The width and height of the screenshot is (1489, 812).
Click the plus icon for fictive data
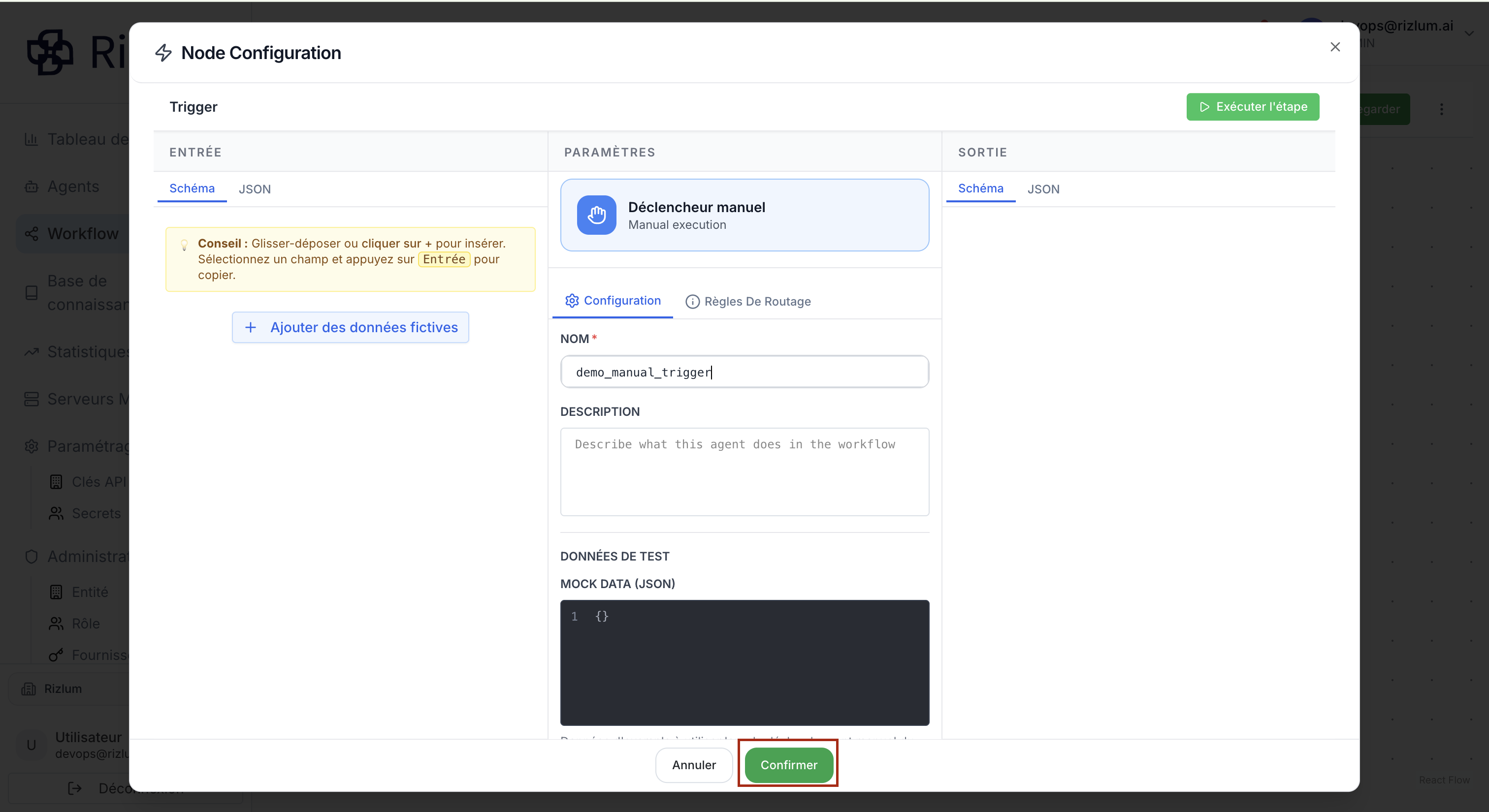coord(250,327)
